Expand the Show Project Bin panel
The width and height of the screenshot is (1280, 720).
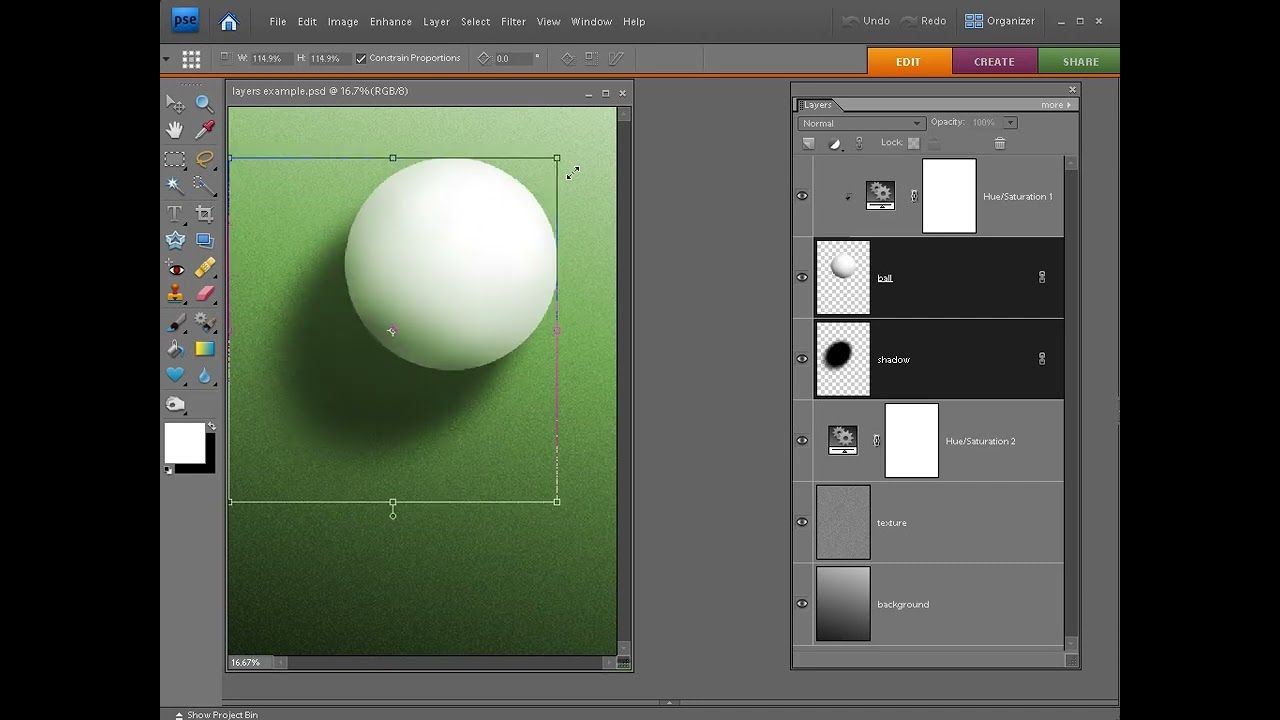coord(216,715)
